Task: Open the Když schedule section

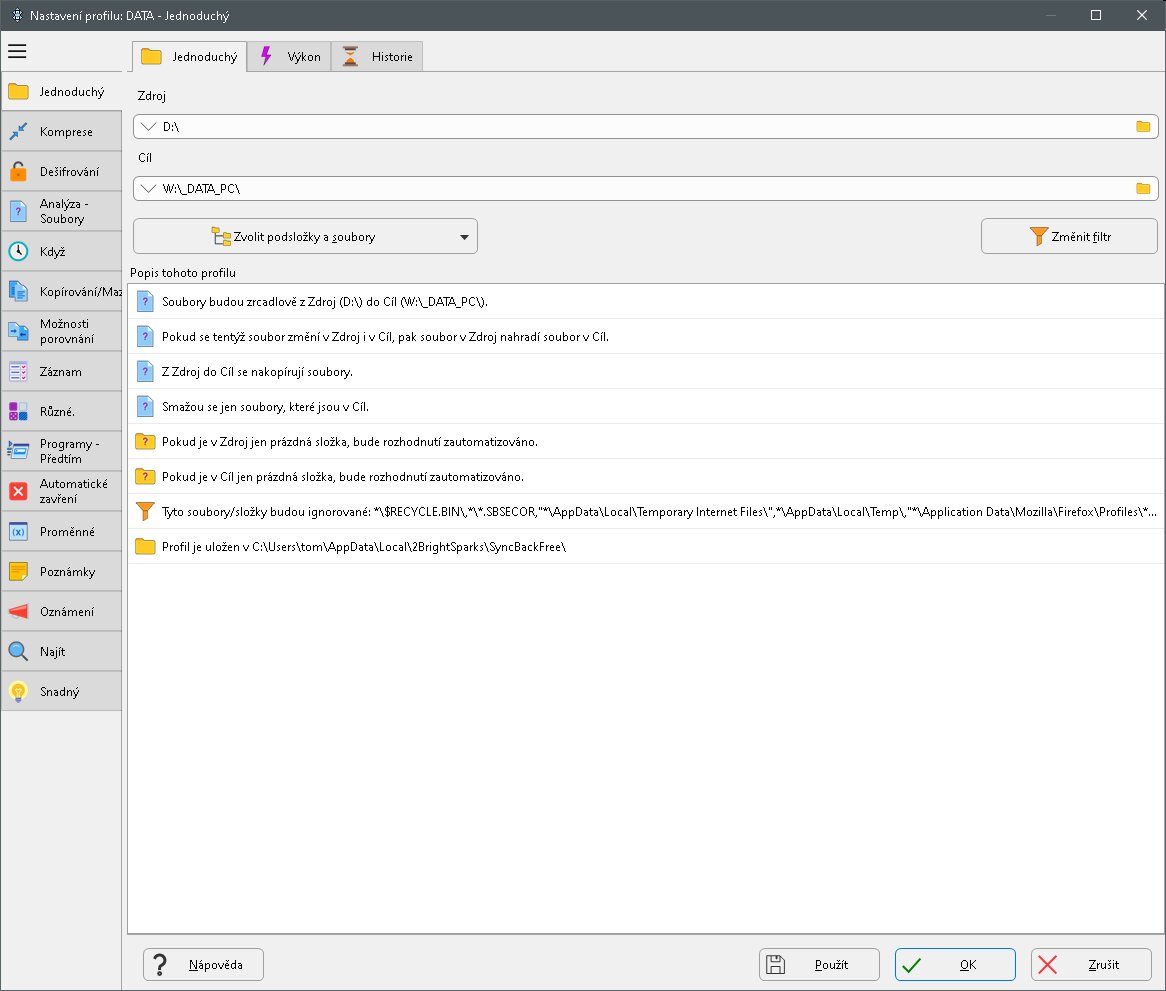Action: tap(61, 251)
